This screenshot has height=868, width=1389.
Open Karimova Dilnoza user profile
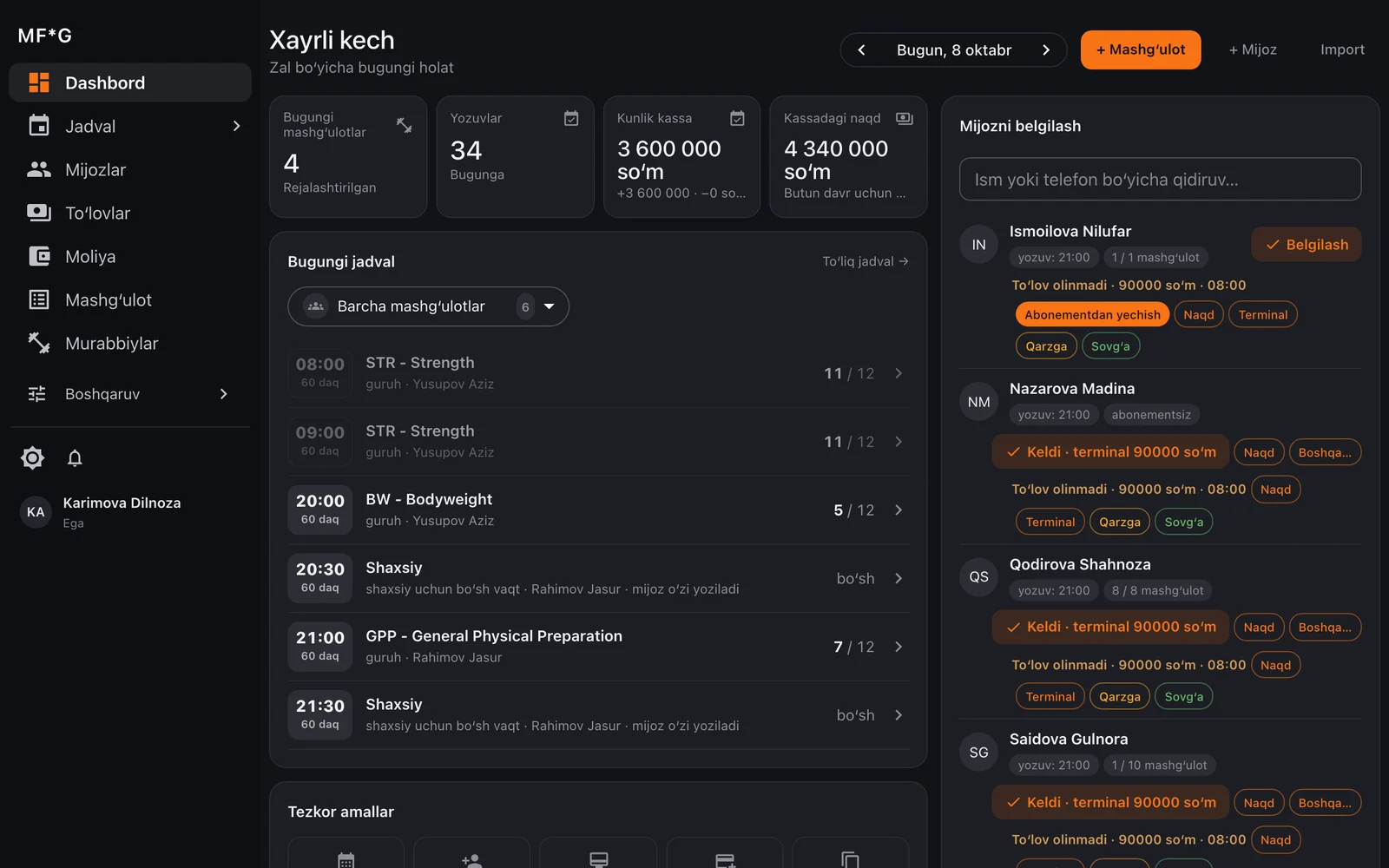[130, 512]
